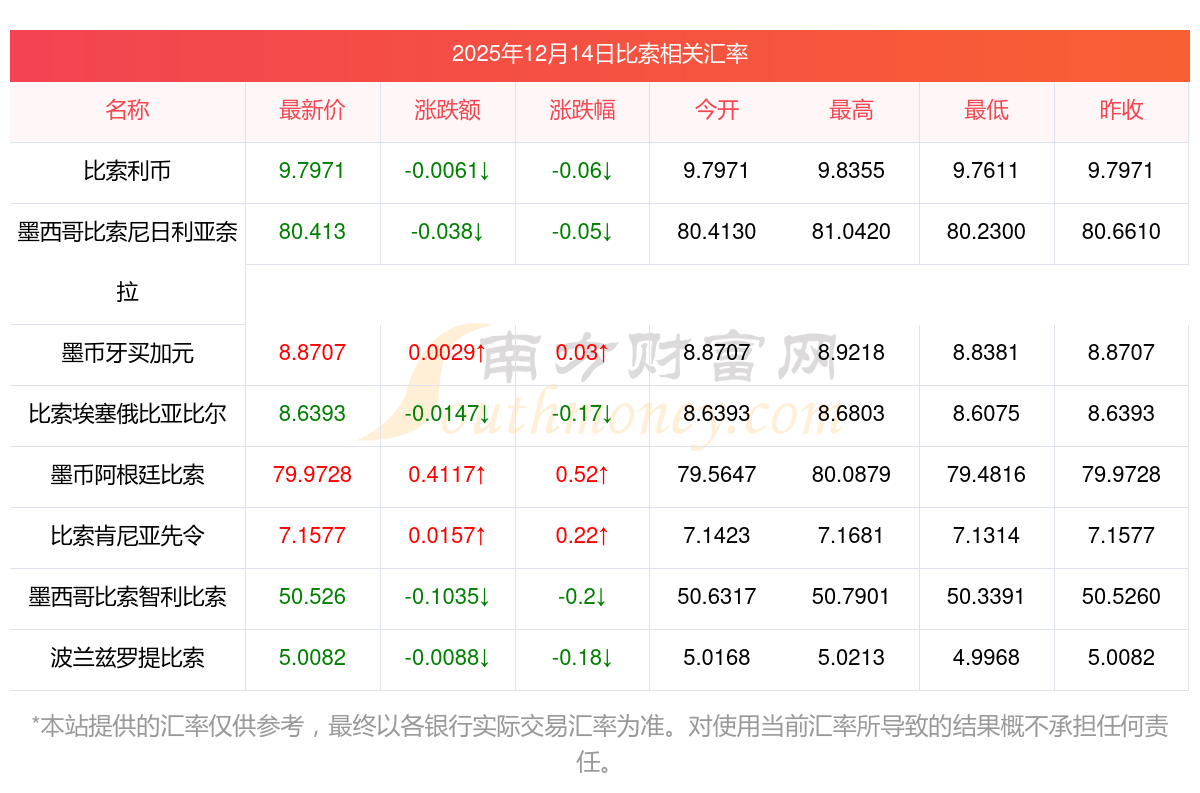The image size is (1200, 793).
Task: Click the 墨币牙买加元 row name
Action: 127,353
